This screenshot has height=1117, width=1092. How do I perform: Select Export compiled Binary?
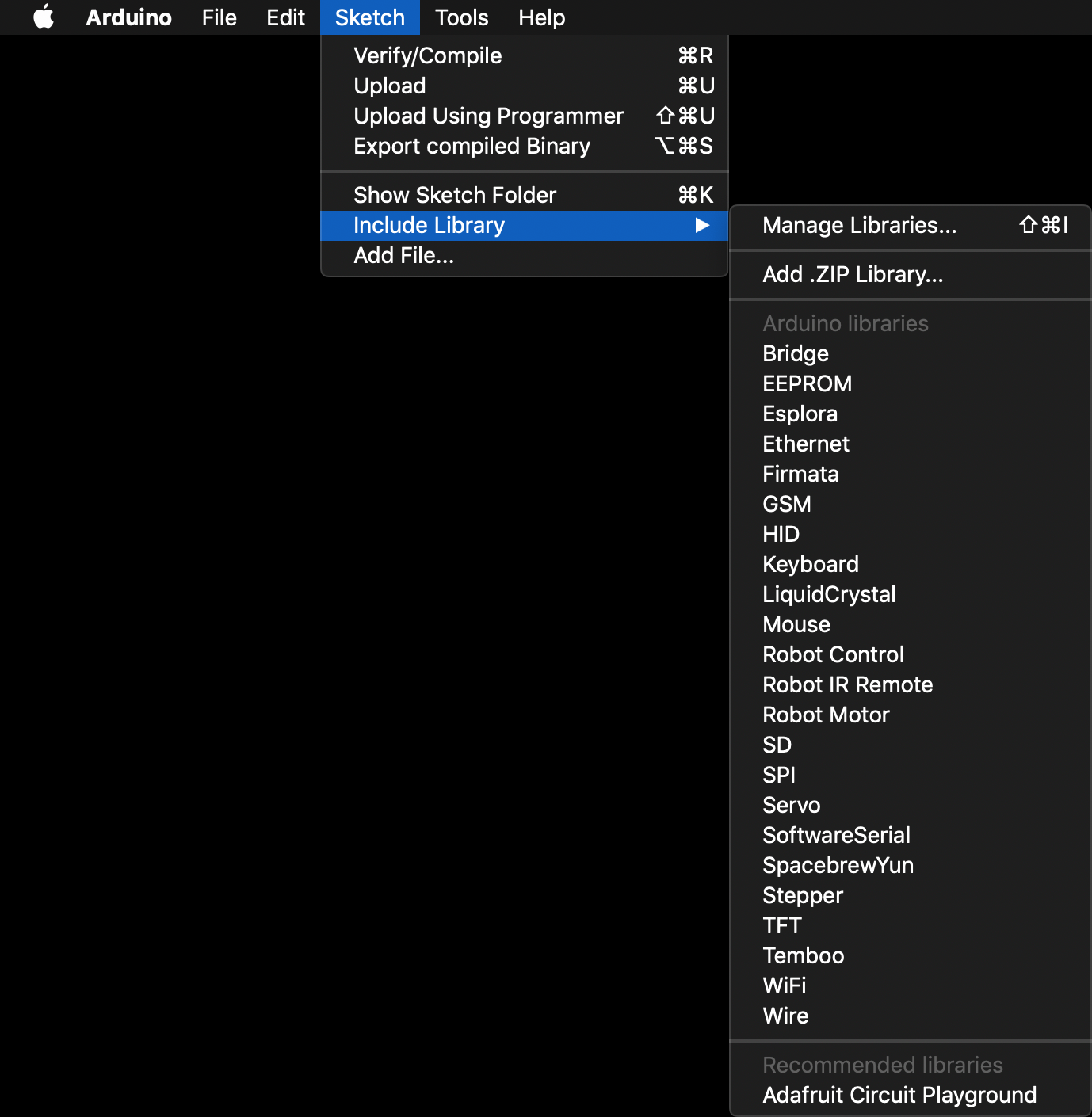472,146
